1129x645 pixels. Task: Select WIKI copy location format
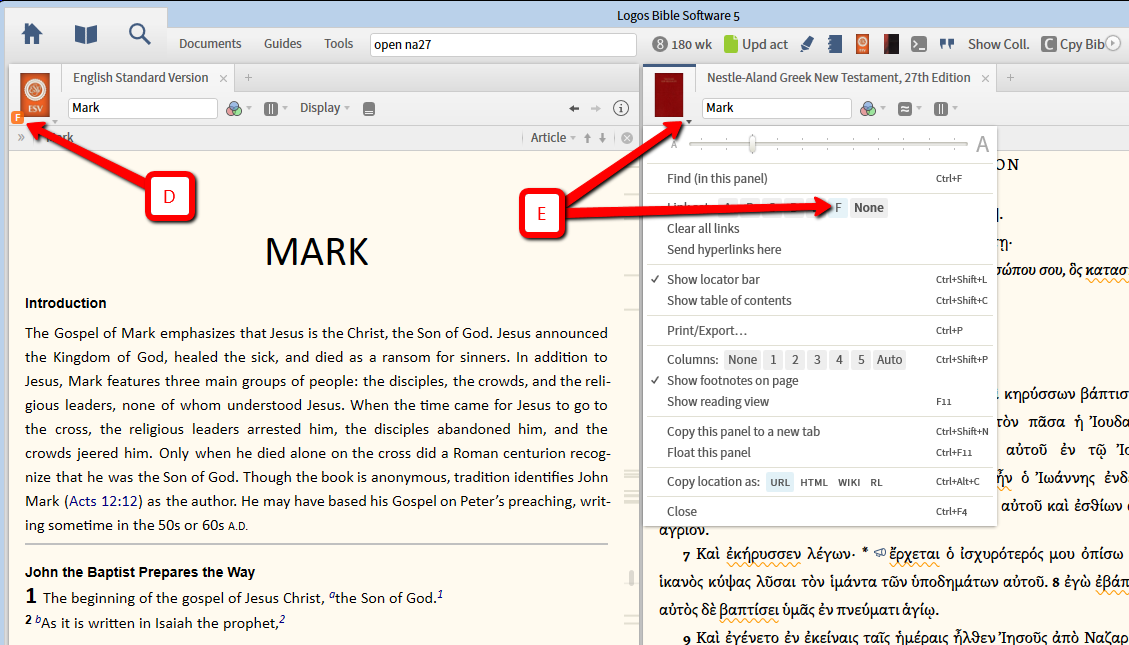coord(849,482)
